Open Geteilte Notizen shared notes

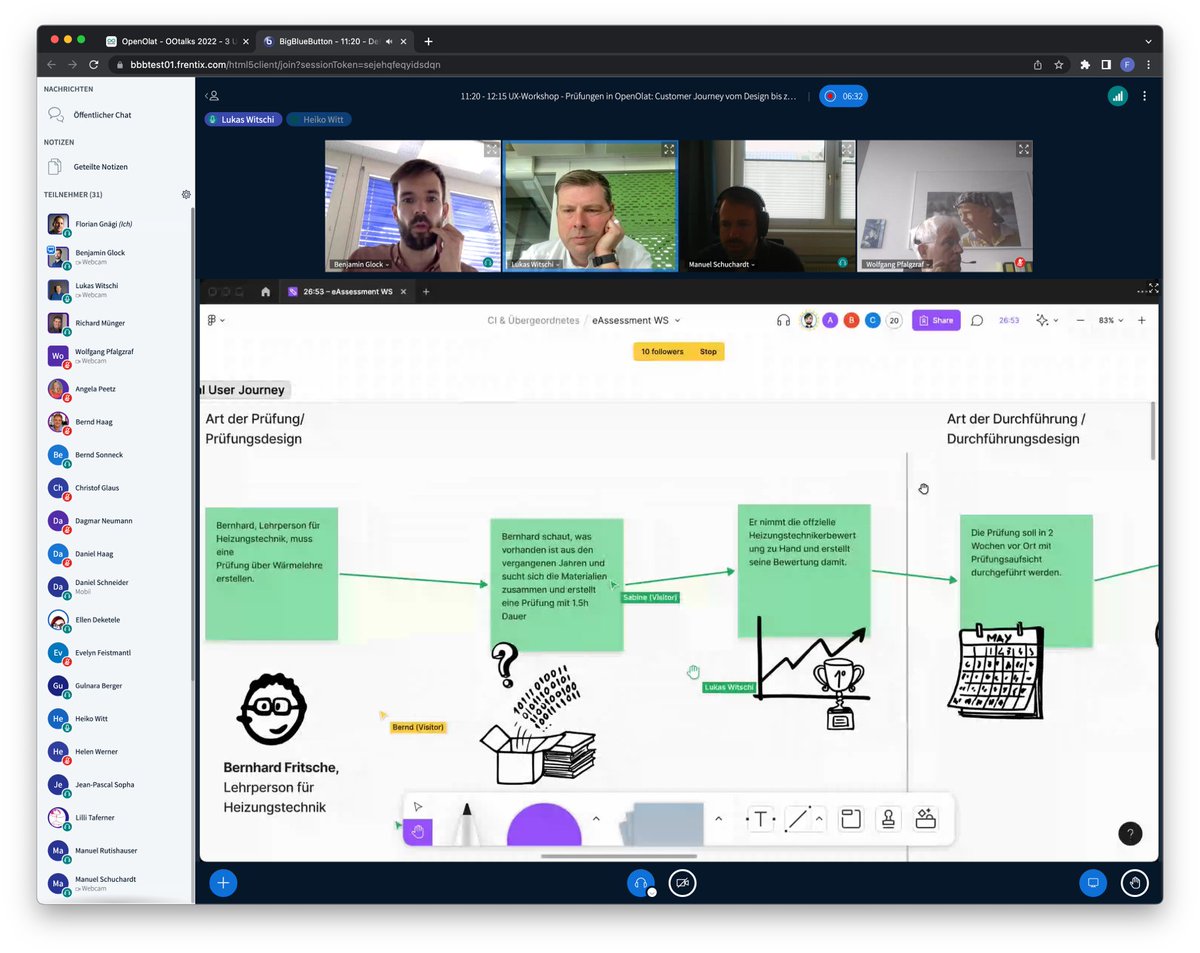tap(100, 167)
